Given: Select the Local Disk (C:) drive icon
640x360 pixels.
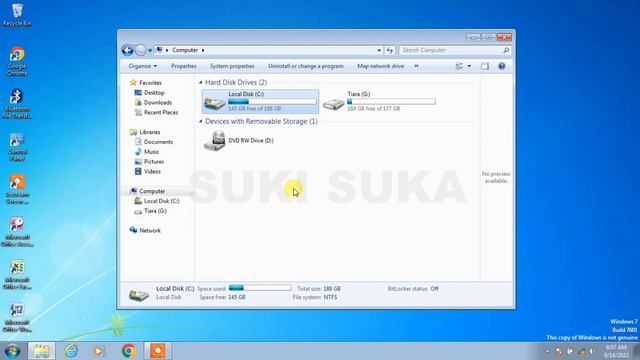Looking at the screenshot, I should (x=214, y=103).
